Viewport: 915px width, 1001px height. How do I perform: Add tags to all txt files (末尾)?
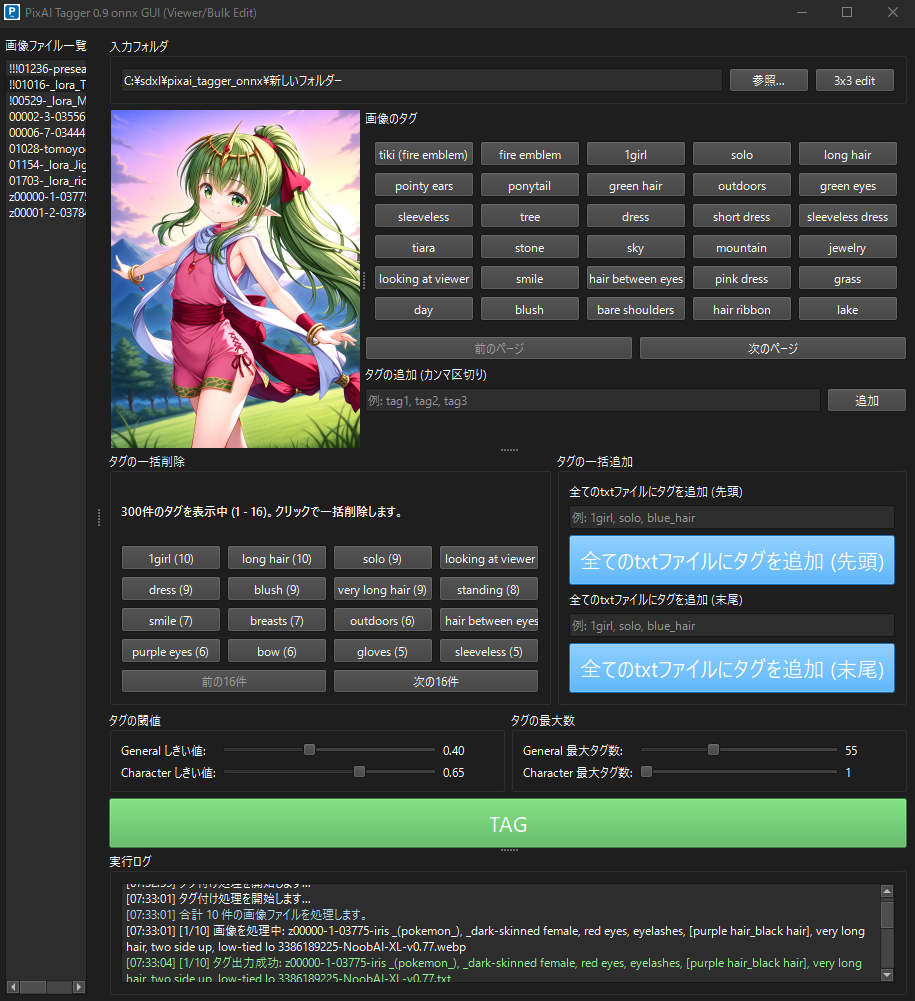[x=732, y=668]
